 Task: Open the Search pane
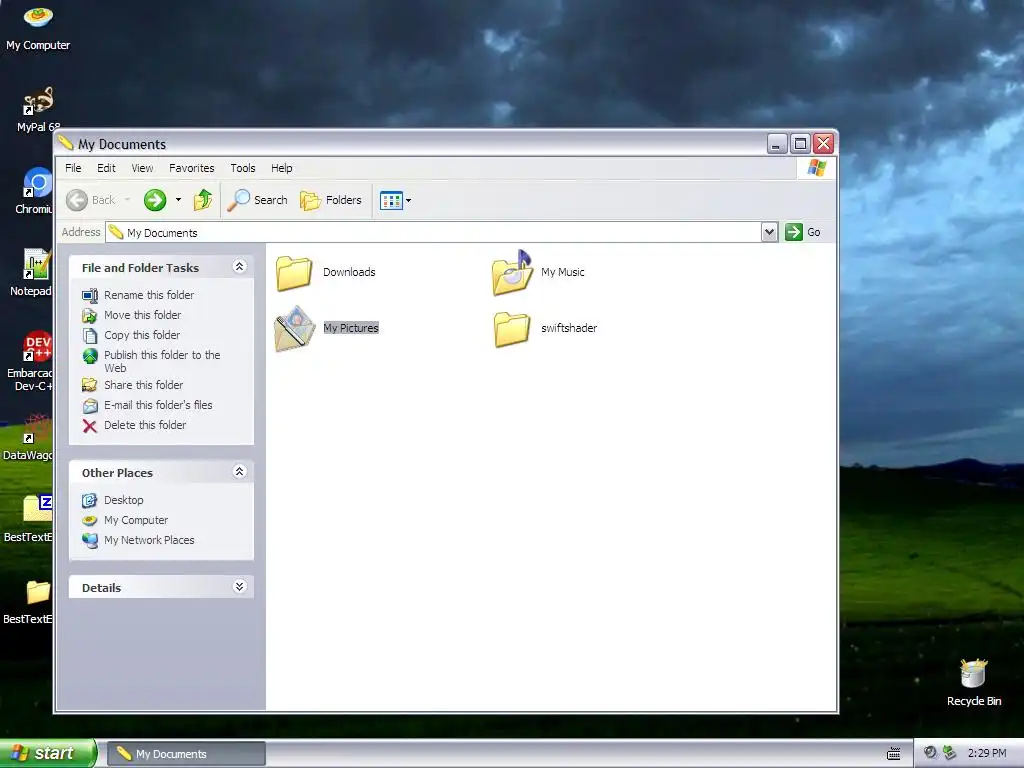tap(257, 200)
